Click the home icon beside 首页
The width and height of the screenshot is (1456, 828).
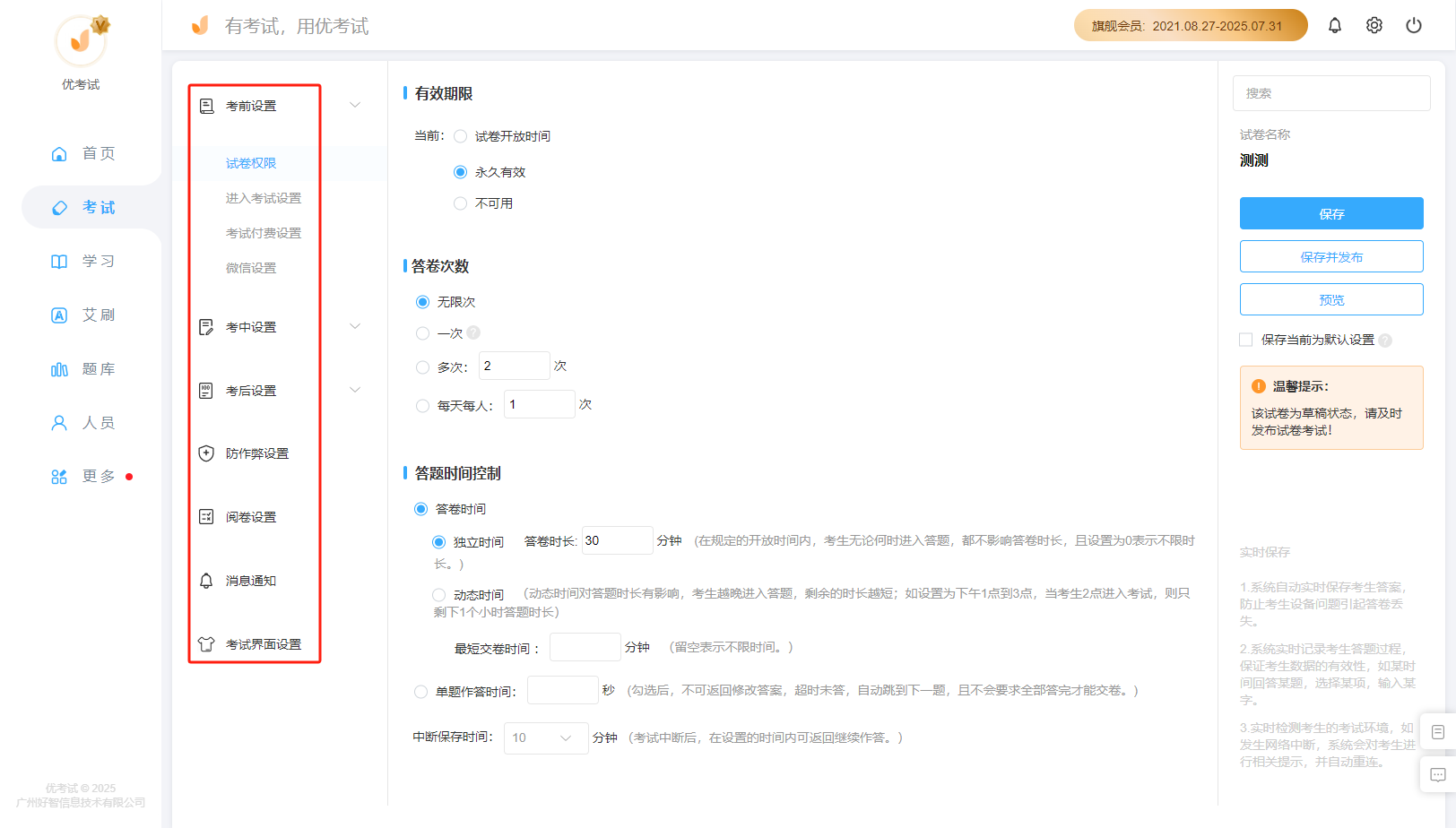pyautogui.click(x=59, y=154)
